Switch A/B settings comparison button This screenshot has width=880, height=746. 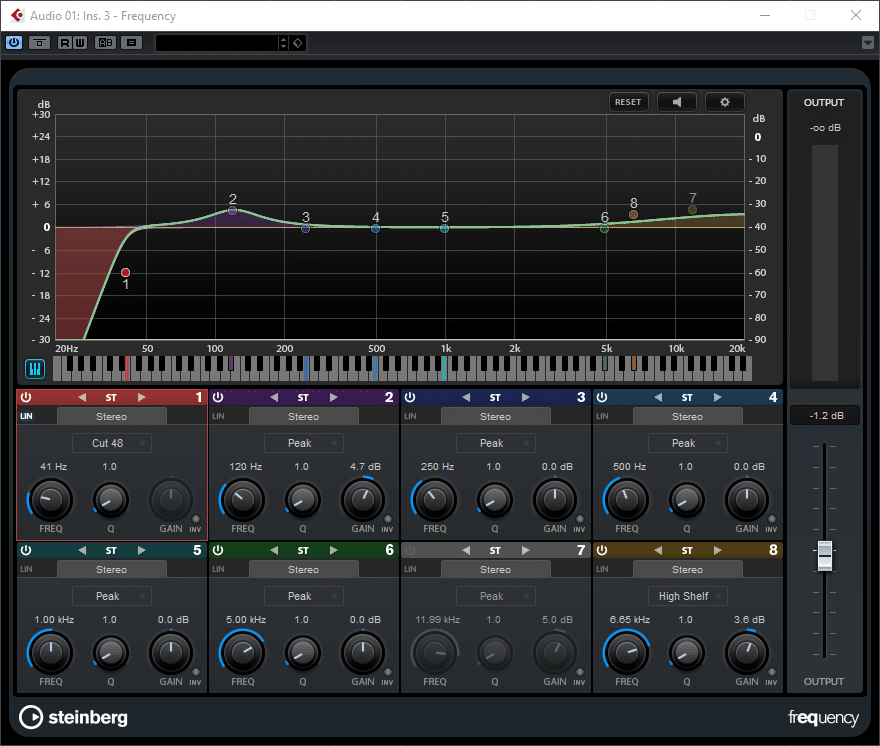pyautogui.click(x=106, y=43)
